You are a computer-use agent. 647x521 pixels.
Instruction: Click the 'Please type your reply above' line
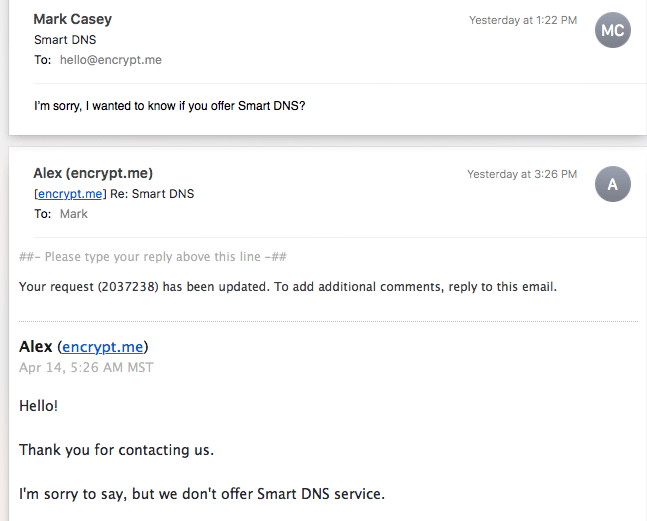153,257
